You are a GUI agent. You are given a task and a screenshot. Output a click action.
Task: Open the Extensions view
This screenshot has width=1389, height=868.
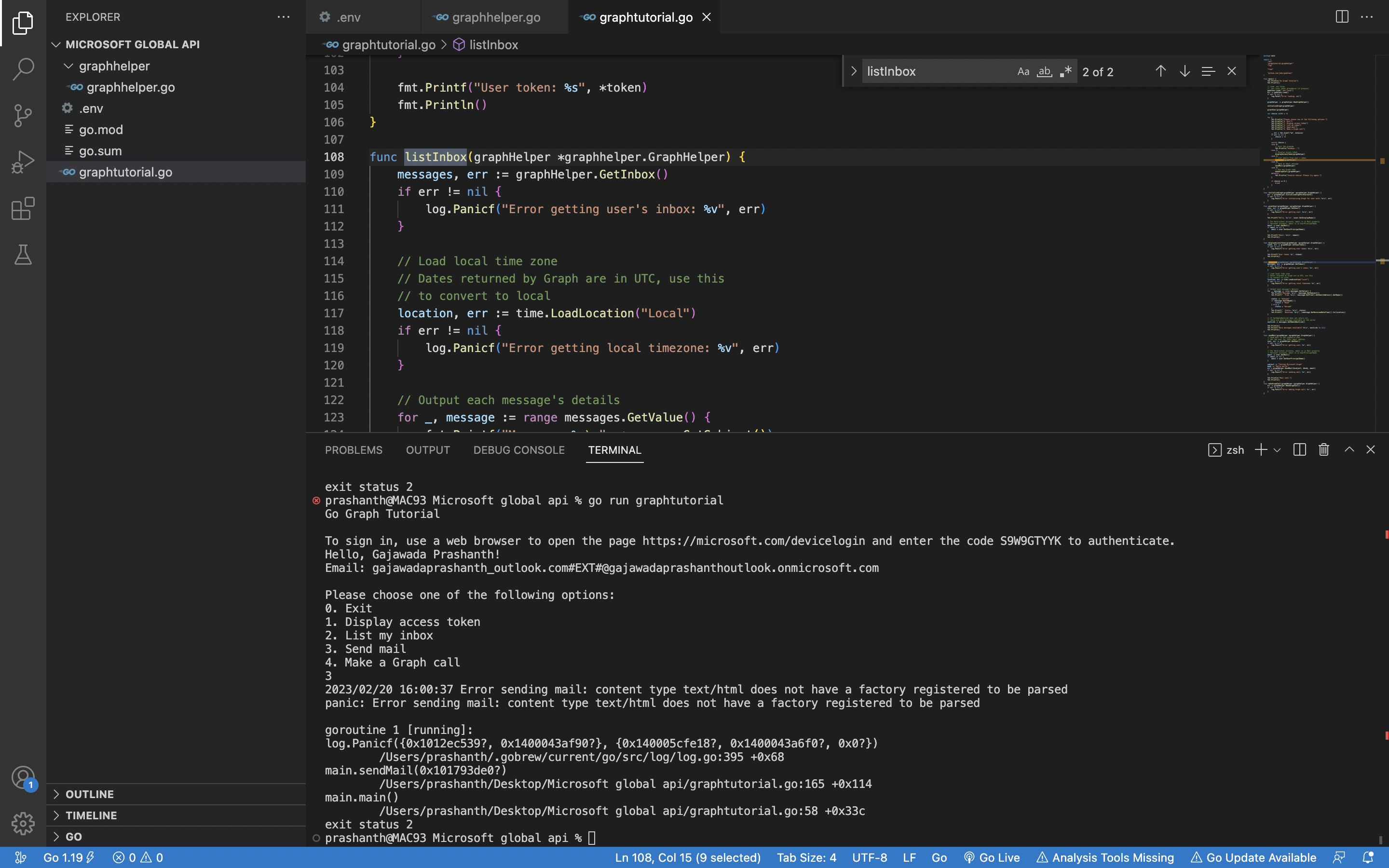pos(23,208)
